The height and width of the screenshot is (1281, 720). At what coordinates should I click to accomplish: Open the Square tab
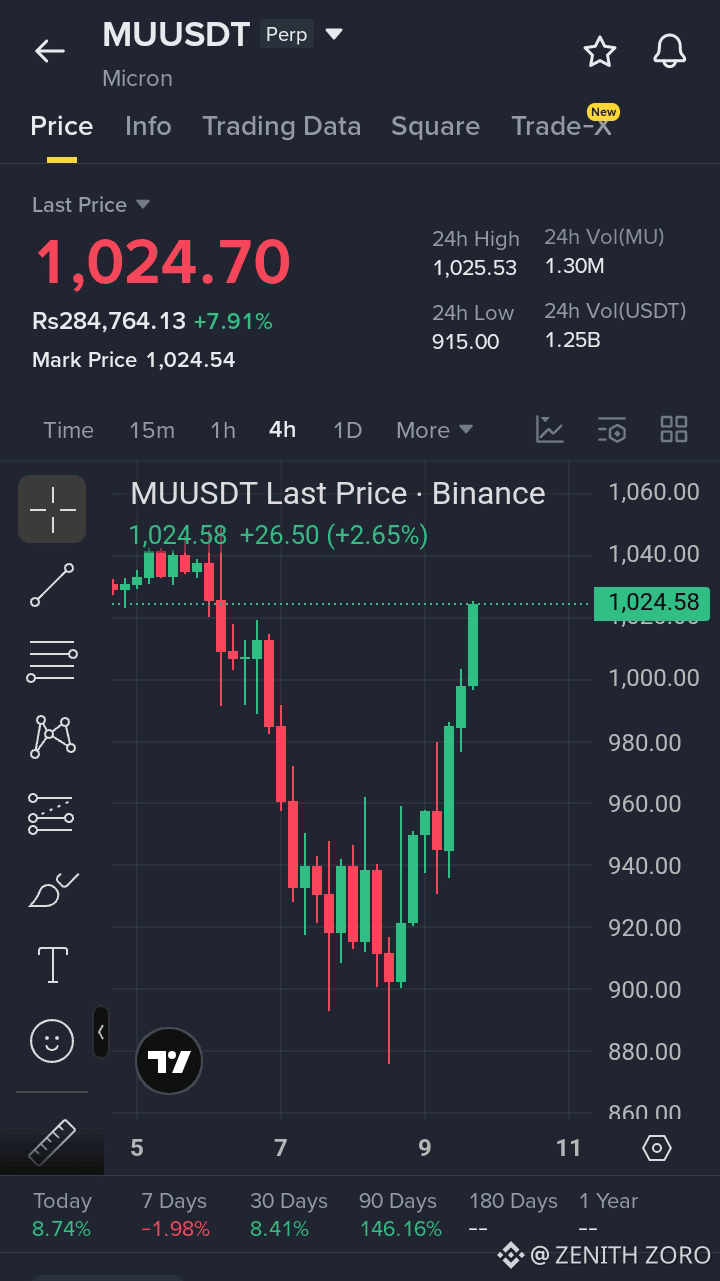(435, 126)
